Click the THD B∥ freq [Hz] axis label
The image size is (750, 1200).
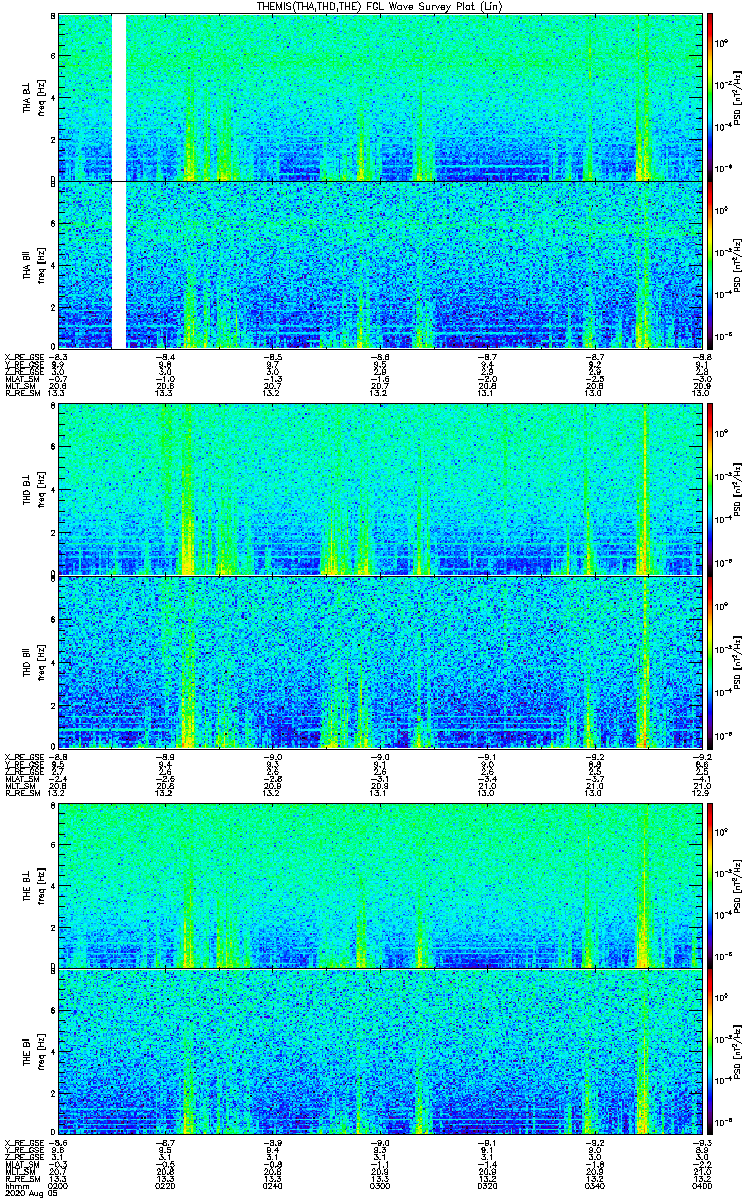(x=42, y=662)
